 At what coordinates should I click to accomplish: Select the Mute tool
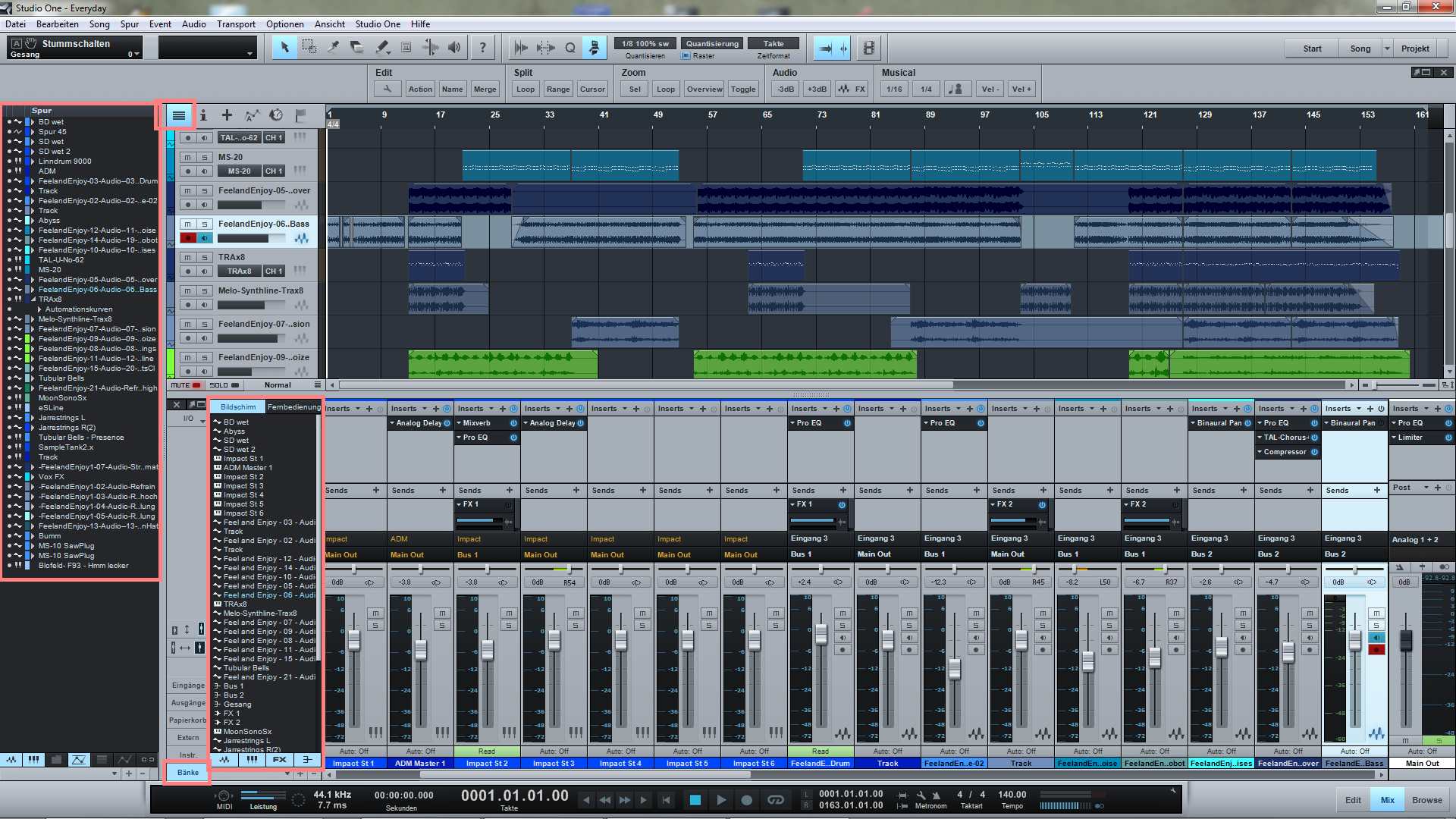[x=406, y=48]
